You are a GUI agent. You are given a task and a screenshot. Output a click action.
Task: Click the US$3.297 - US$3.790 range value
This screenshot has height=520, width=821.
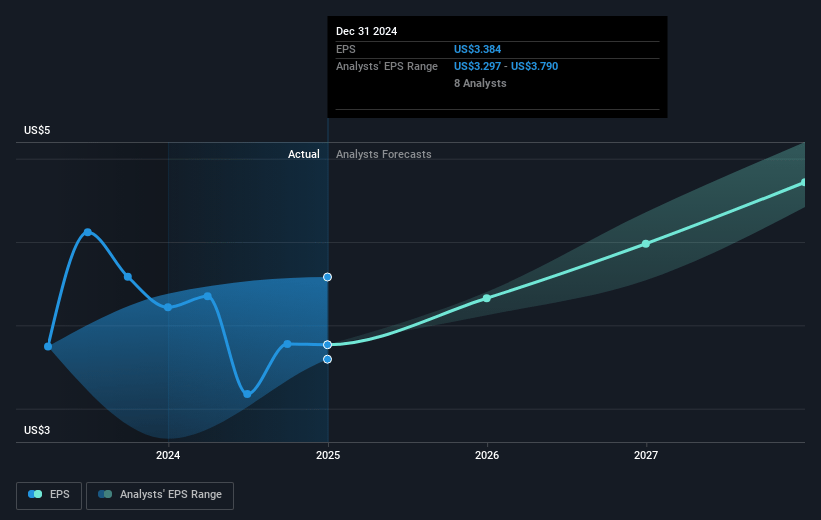(506, 67)
